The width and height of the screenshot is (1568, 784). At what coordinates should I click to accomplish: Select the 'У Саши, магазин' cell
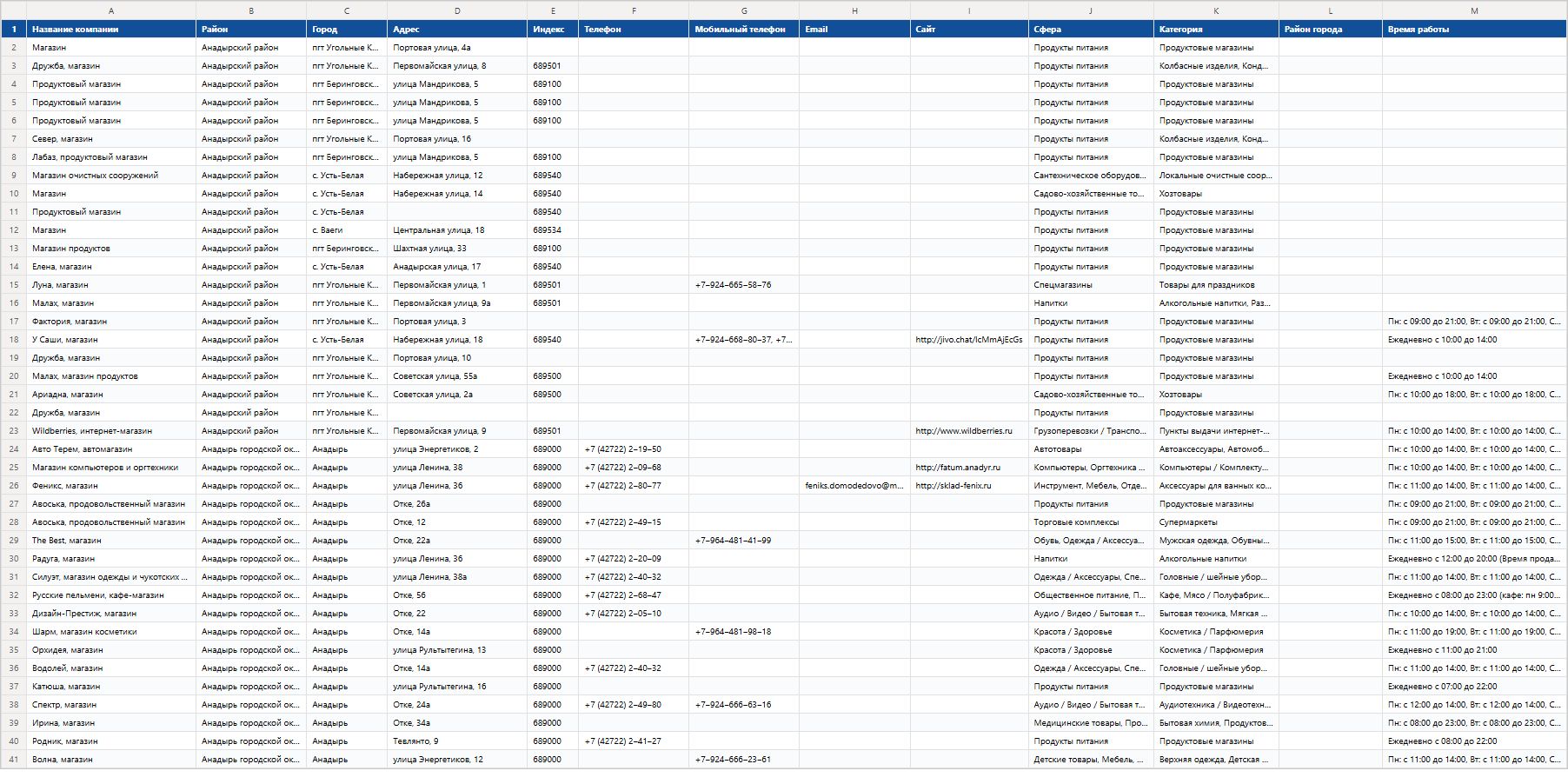point(111,340)
